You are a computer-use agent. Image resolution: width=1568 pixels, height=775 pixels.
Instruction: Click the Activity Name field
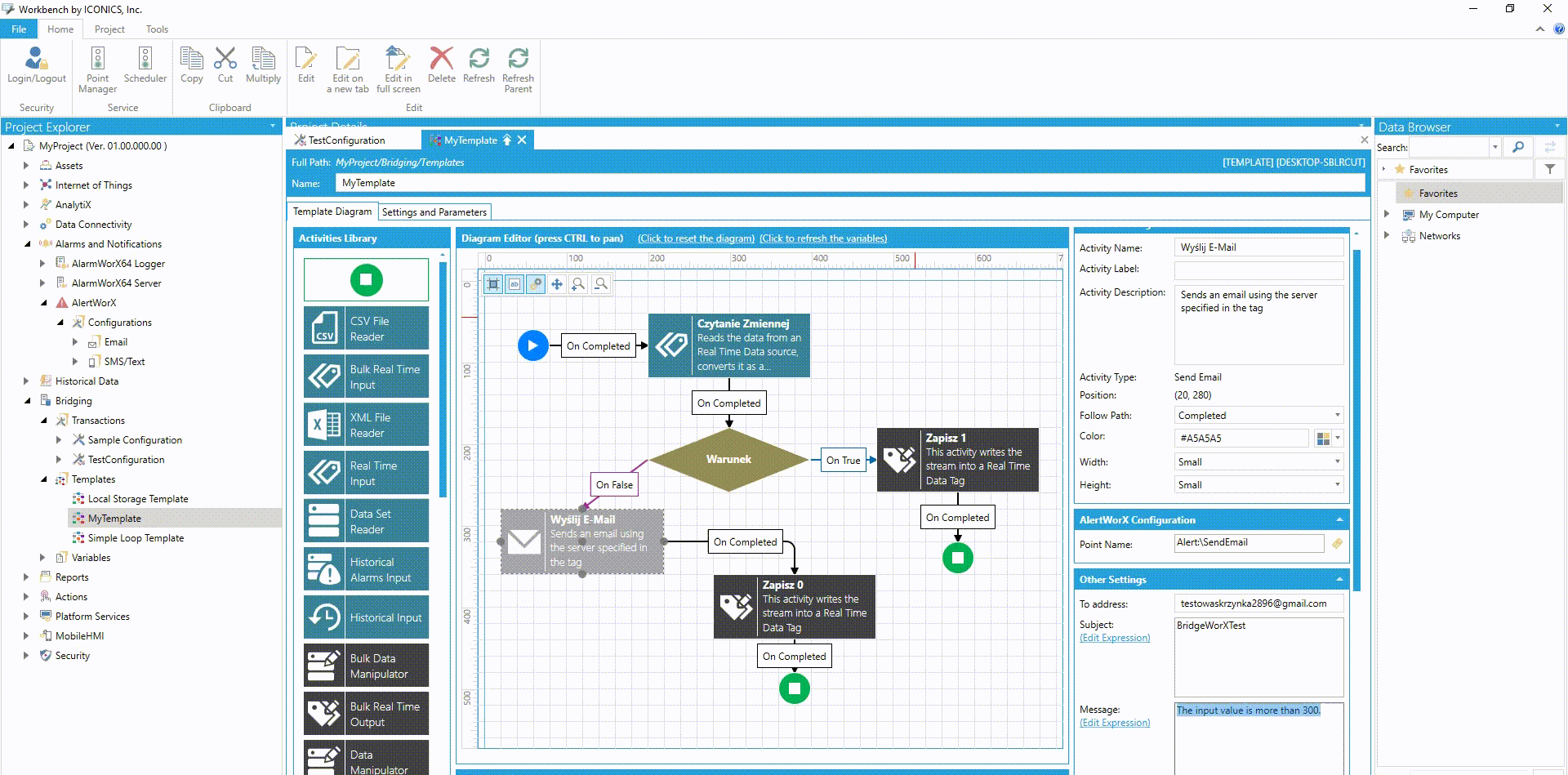pyautogui.click(x=1258, y=247)
